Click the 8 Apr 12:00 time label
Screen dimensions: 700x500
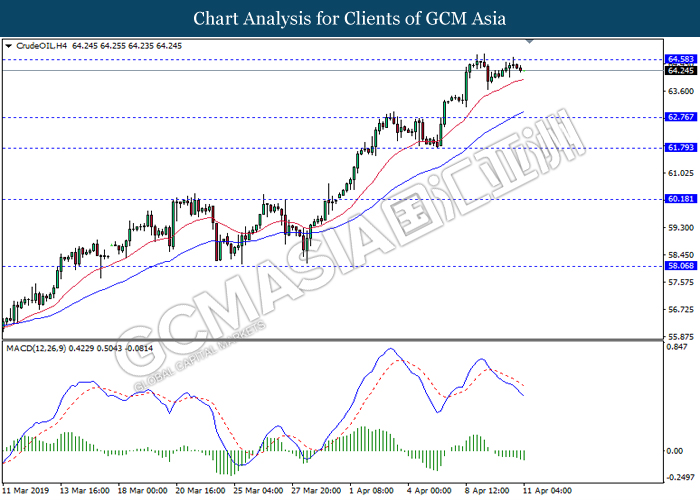tap(487, 491)
